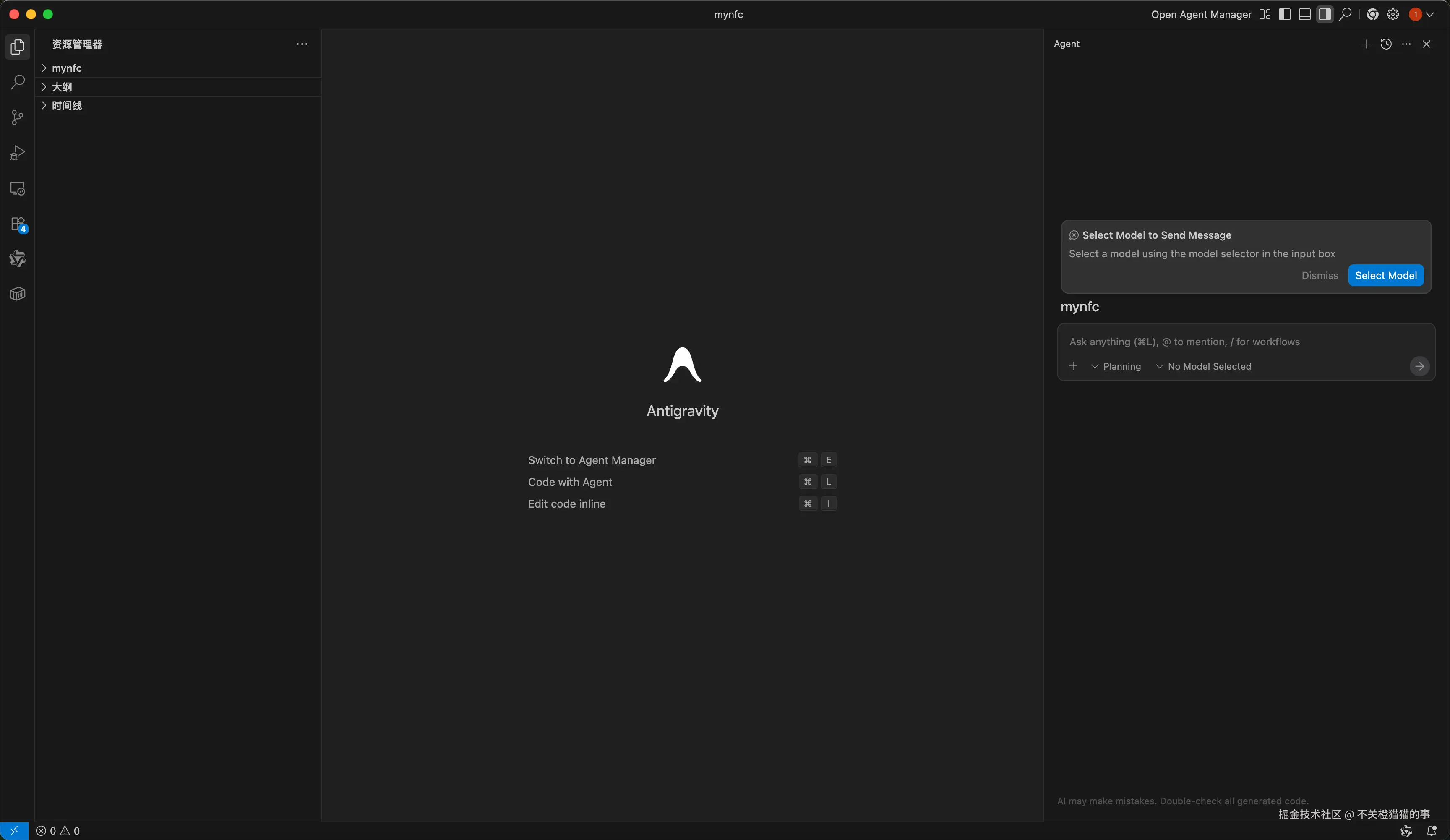Toggle the primary sidebar visibility

tap(1284, 14)
